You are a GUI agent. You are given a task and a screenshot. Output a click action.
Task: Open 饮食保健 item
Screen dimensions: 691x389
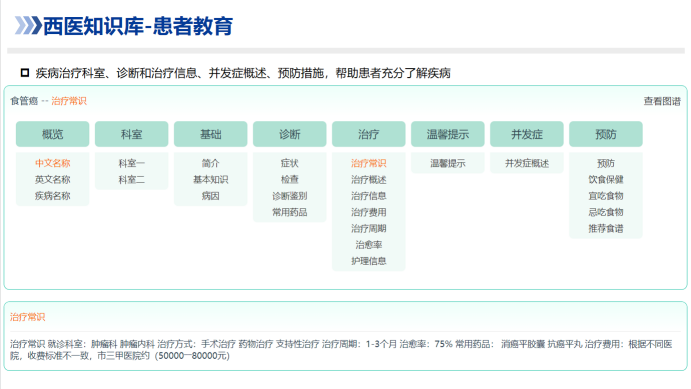point(606,179)
